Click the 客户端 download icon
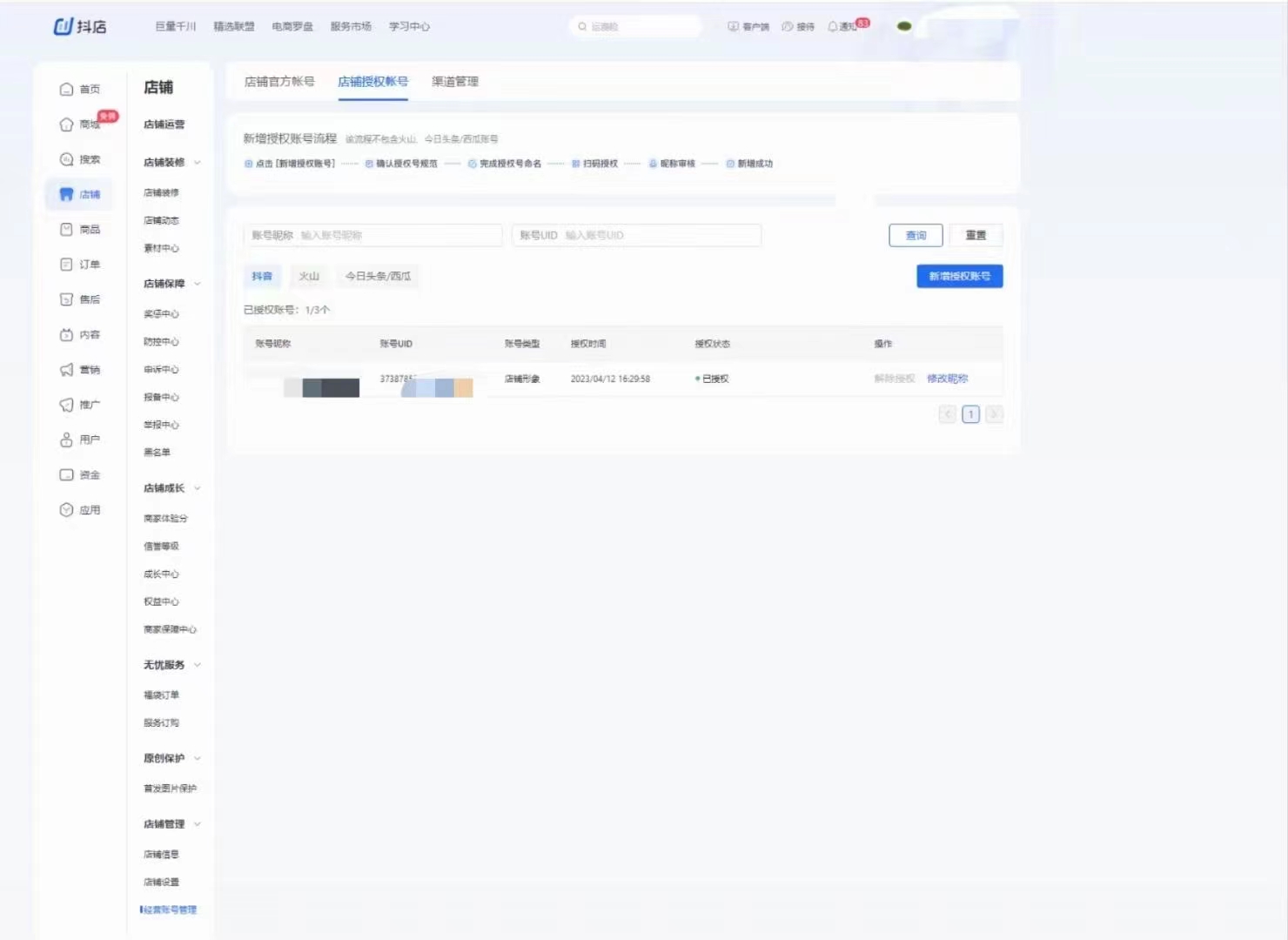Image resolution: width=1288 pixels, height=940 pixels. (733, 27)
